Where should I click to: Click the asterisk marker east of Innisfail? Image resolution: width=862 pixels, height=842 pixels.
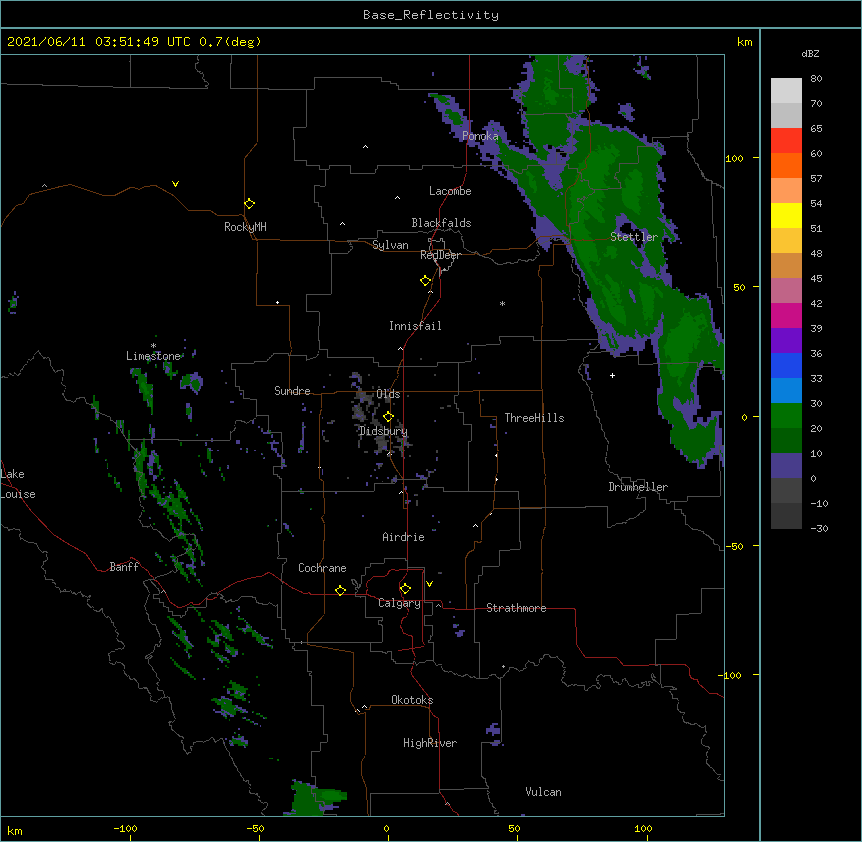pyautogui.click(x=502, y=304)
